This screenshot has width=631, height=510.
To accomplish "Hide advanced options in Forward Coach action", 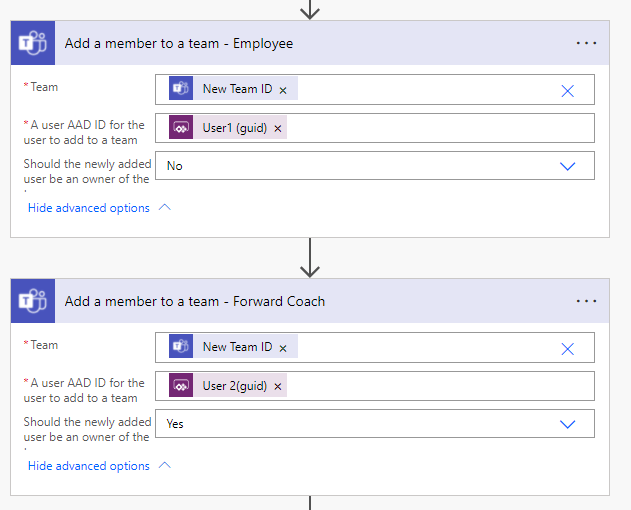I will point(99,466).
